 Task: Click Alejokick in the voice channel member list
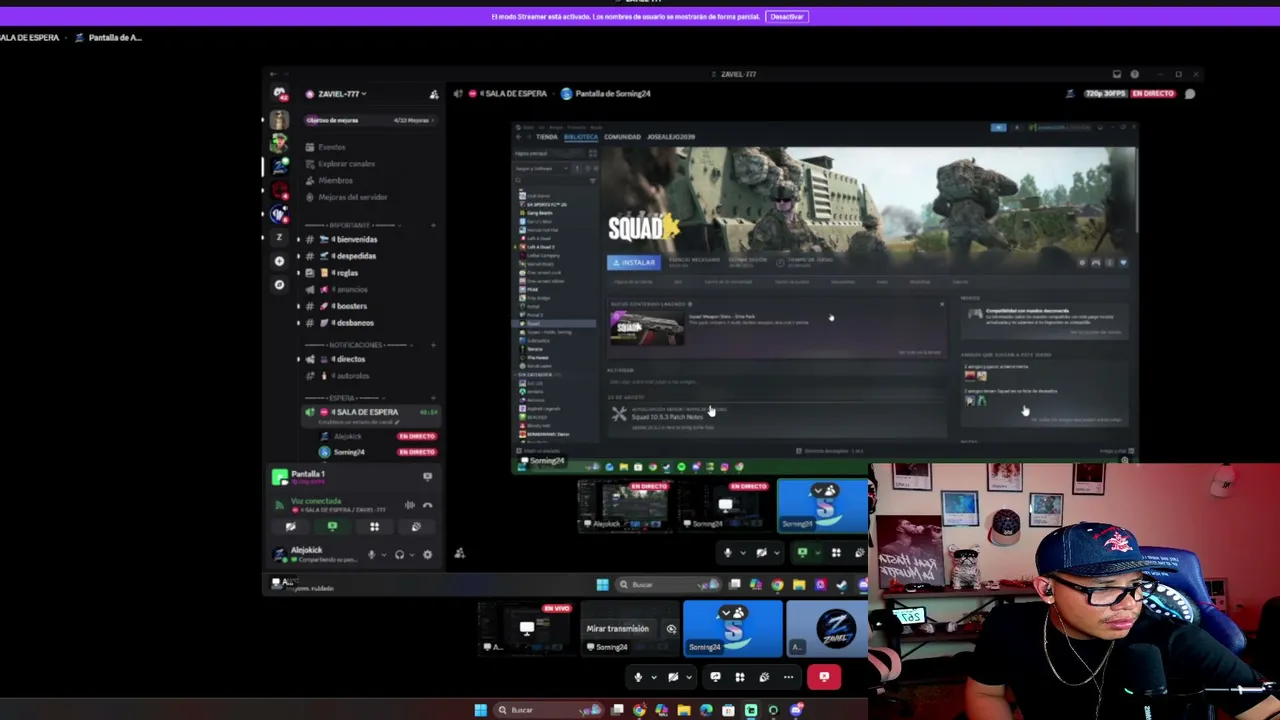[x=348, y=437]
